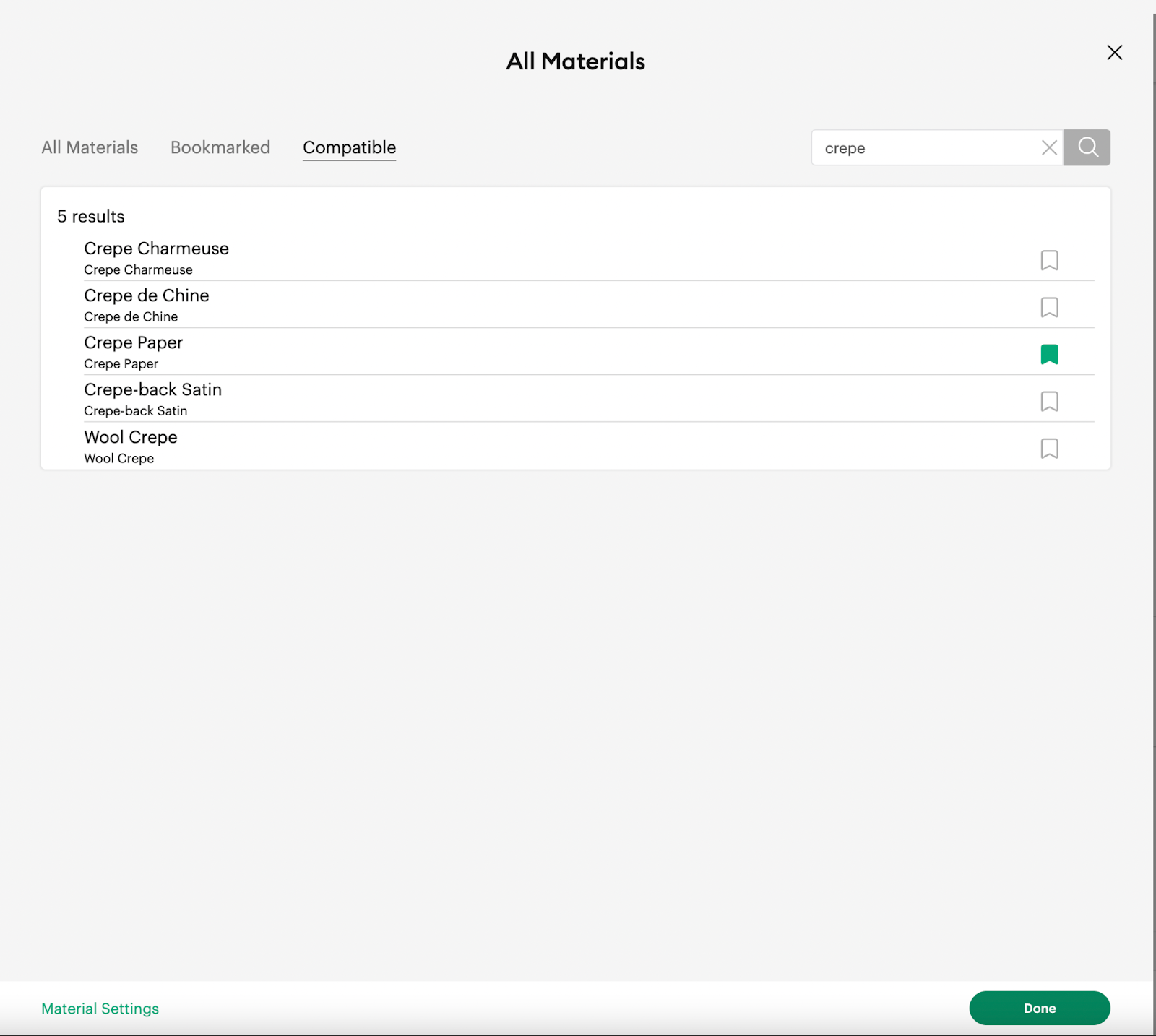Open the Bookmarked tab
Screen dimensions: 1156x1036
(x=220, y=147)
